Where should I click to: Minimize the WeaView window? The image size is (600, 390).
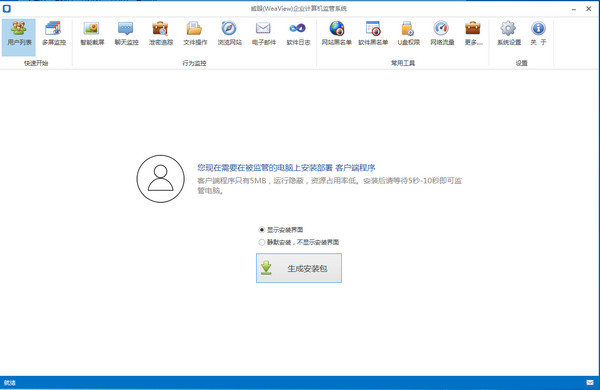click(574, 9)
